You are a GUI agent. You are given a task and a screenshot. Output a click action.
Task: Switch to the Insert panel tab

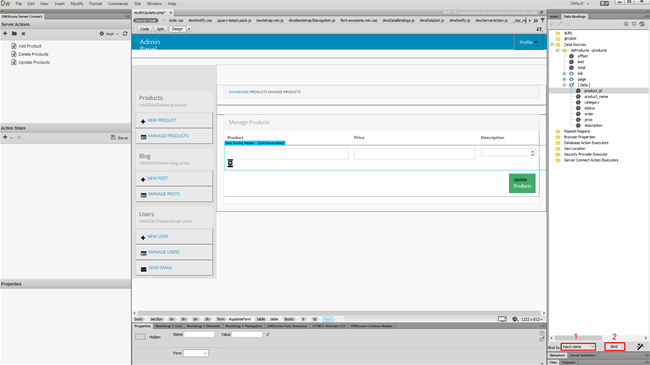pos(554,17)
